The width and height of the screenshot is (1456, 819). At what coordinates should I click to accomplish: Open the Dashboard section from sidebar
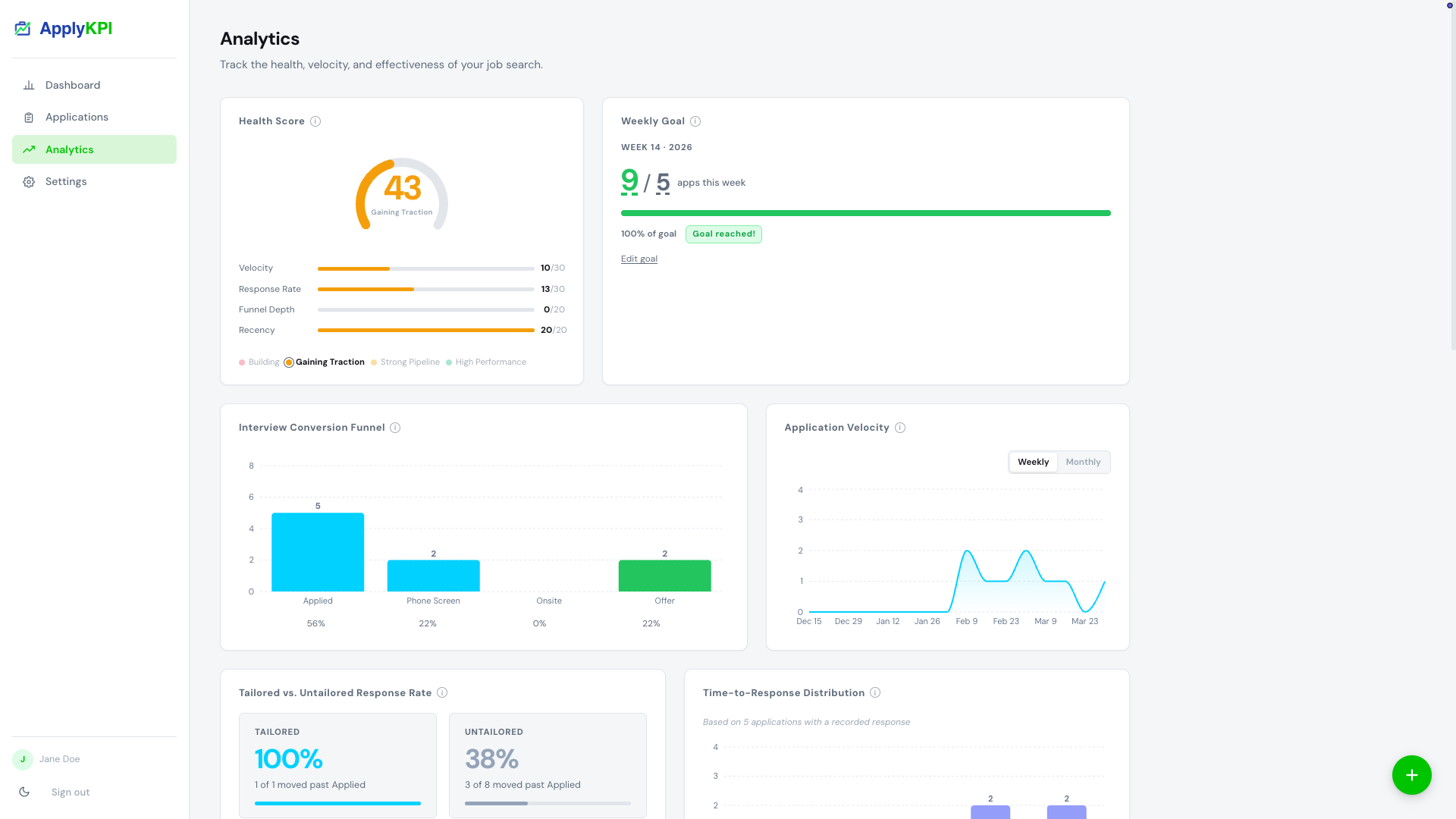[72, 85]
